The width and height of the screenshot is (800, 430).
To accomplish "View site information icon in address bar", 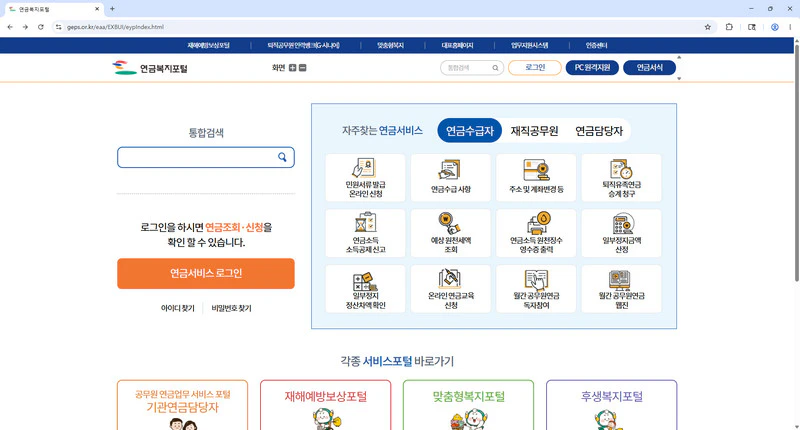I will pyautogui.click(x=59, y=27).
